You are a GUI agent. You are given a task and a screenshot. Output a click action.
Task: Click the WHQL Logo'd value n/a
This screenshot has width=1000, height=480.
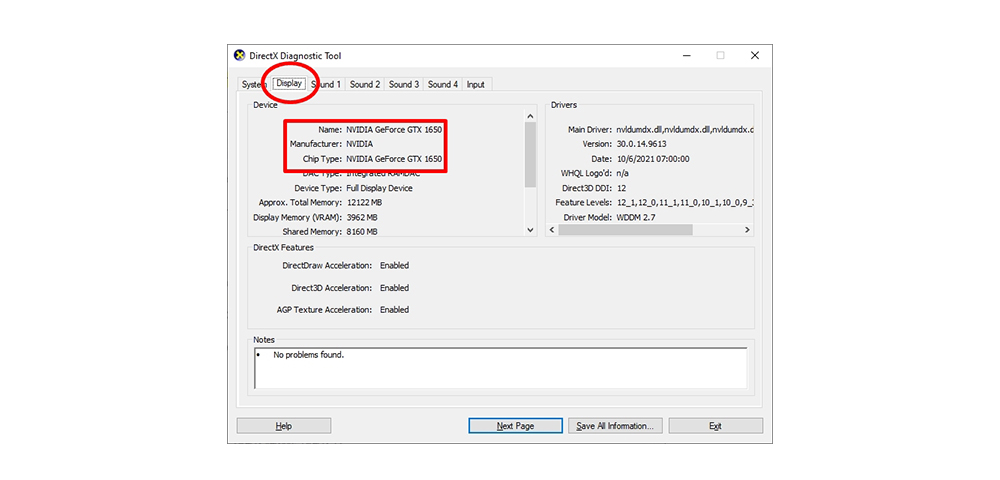click(623, 173)
